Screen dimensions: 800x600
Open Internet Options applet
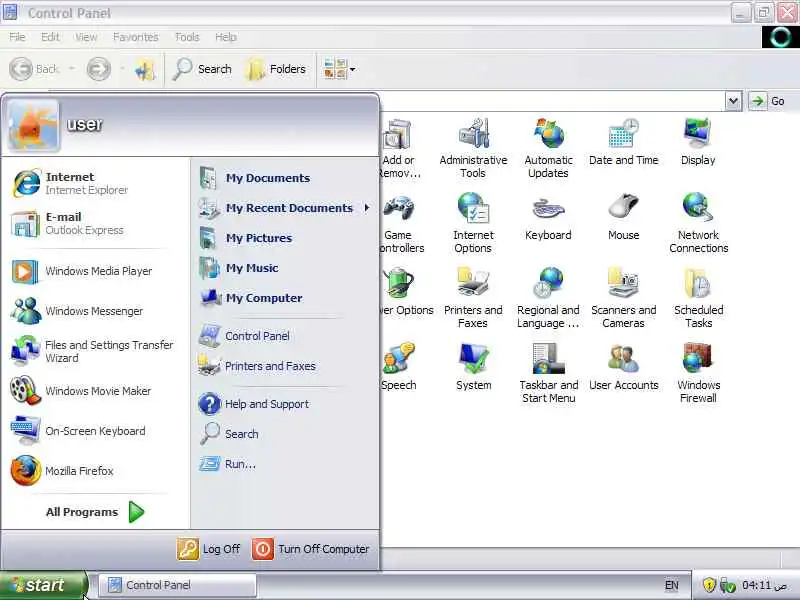[x=473, y=223]
